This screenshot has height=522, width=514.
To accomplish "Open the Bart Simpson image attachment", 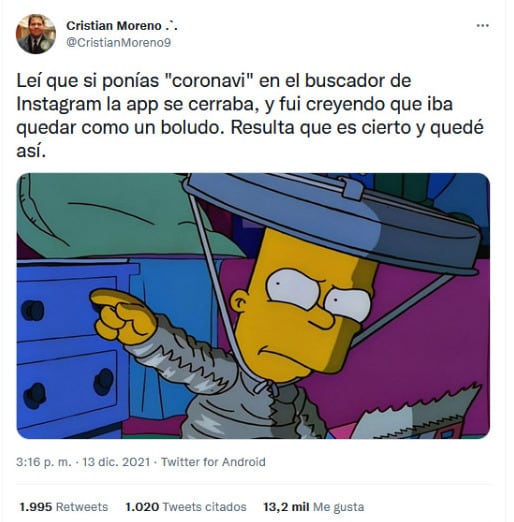I will pyautogui.click(x=253, y=306).
